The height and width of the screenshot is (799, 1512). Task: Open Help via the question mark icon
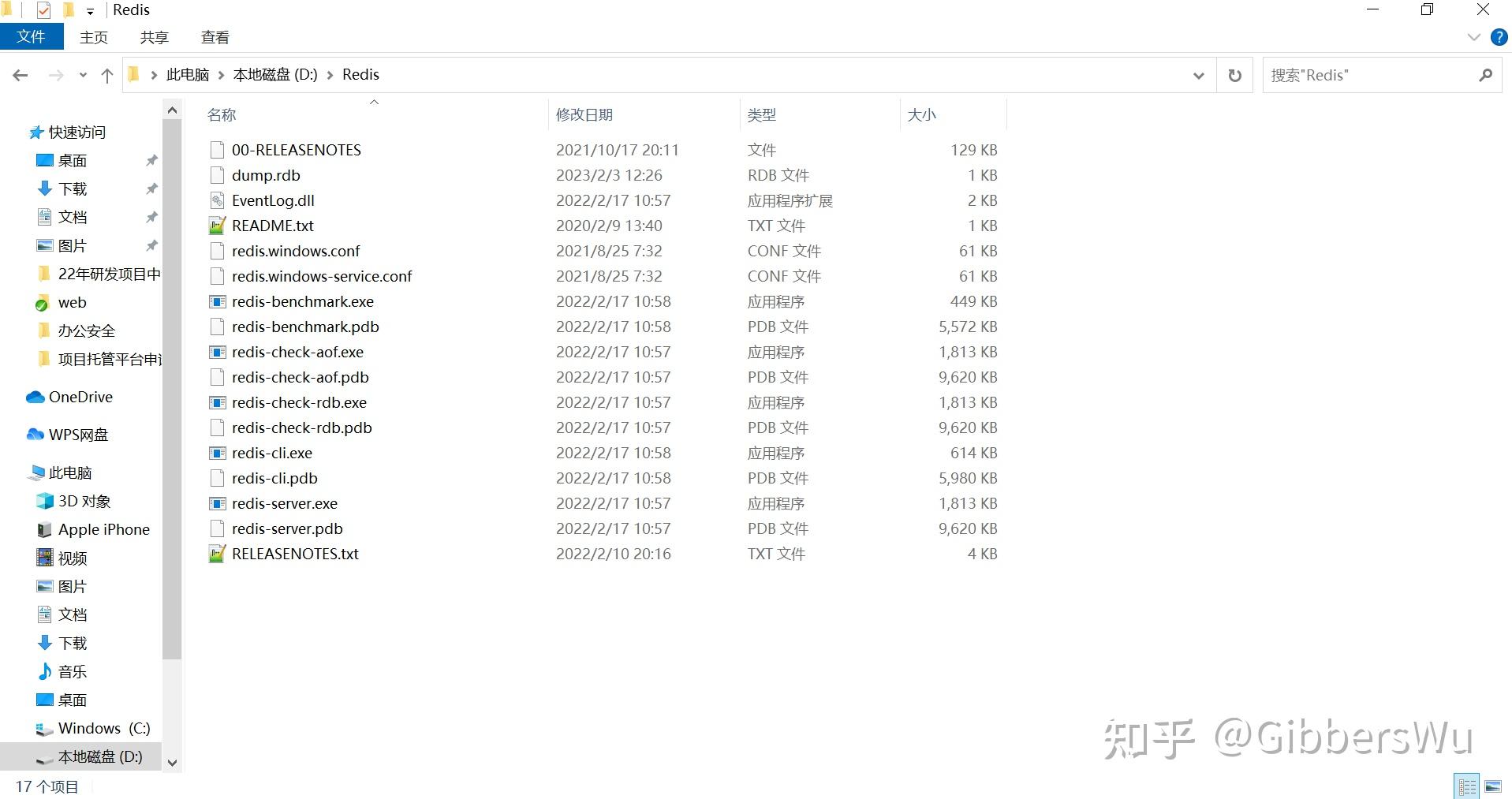(1497, 36)
